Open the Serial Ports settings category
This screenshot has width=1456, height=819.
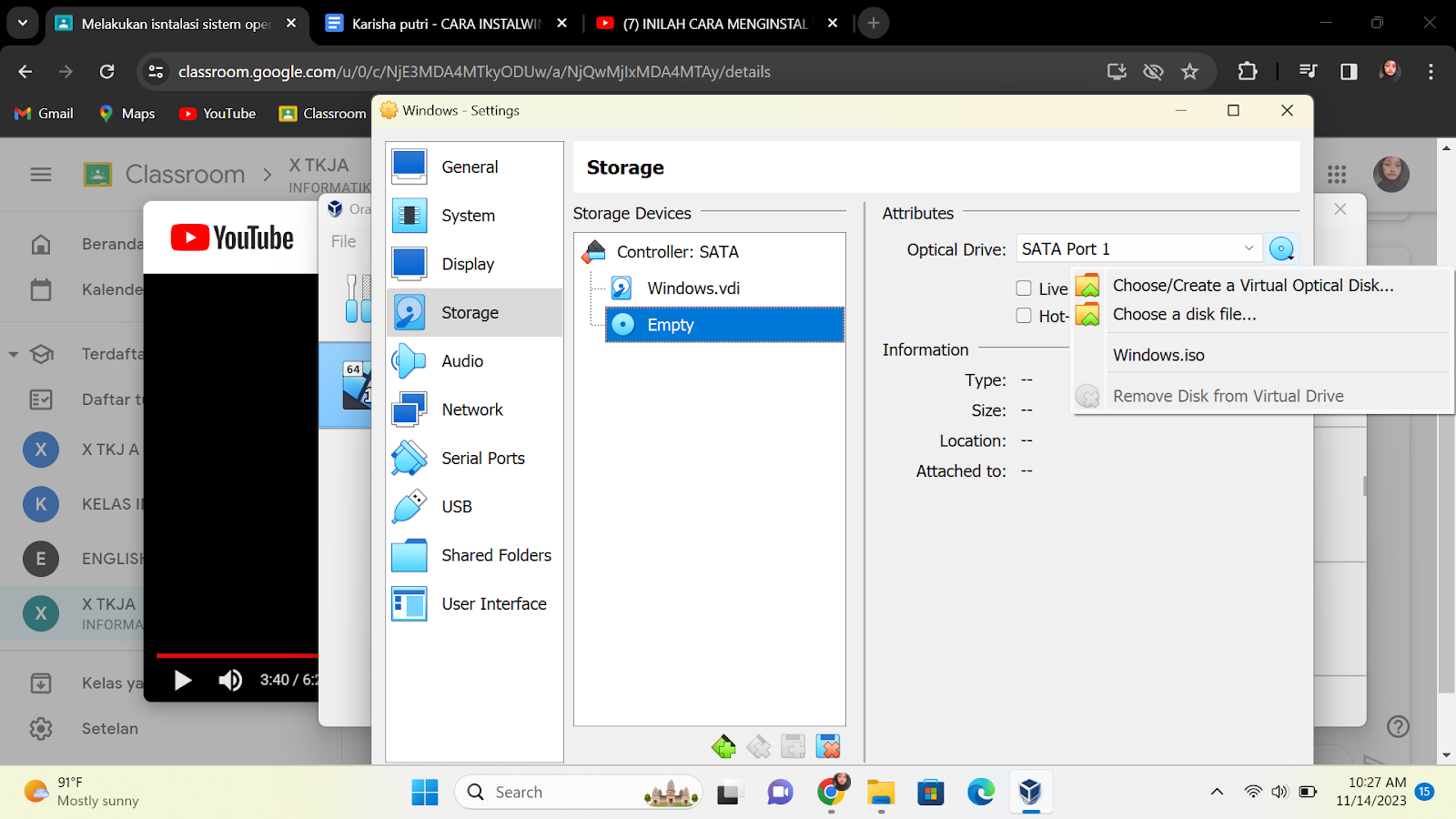[x=474, y=458]
